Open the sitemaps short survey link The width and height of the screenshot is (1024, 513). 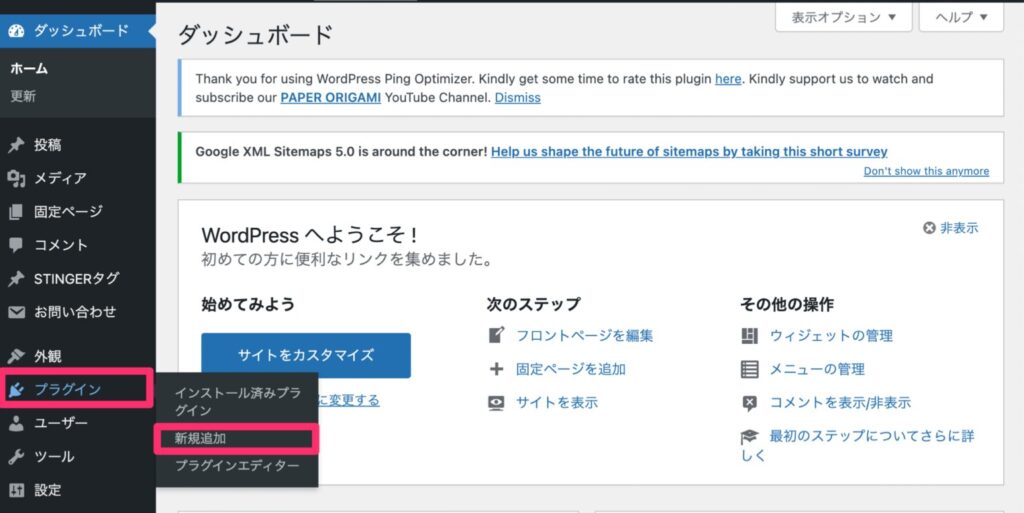(689, 151)
